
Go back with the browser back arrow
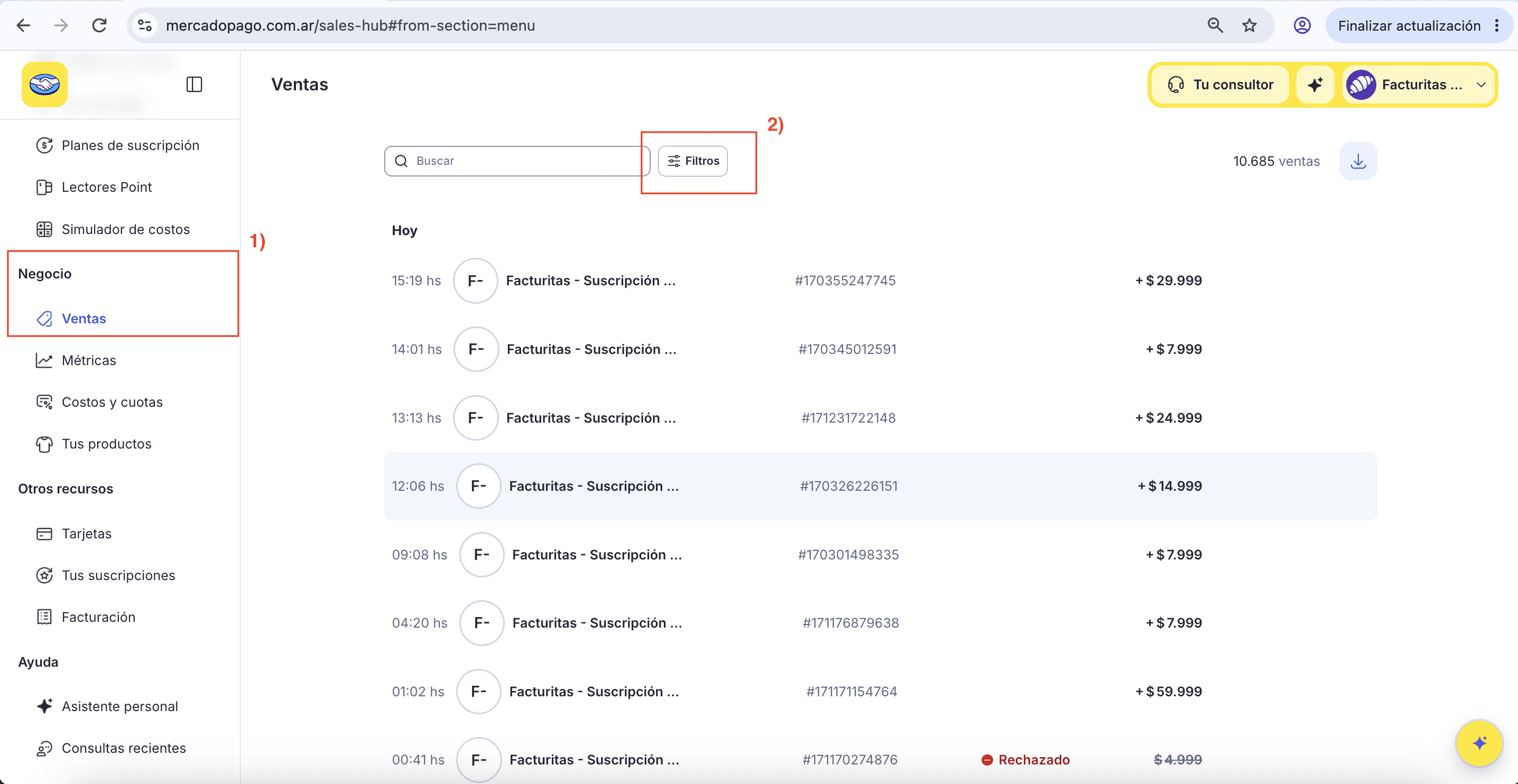tap(24, 25)
